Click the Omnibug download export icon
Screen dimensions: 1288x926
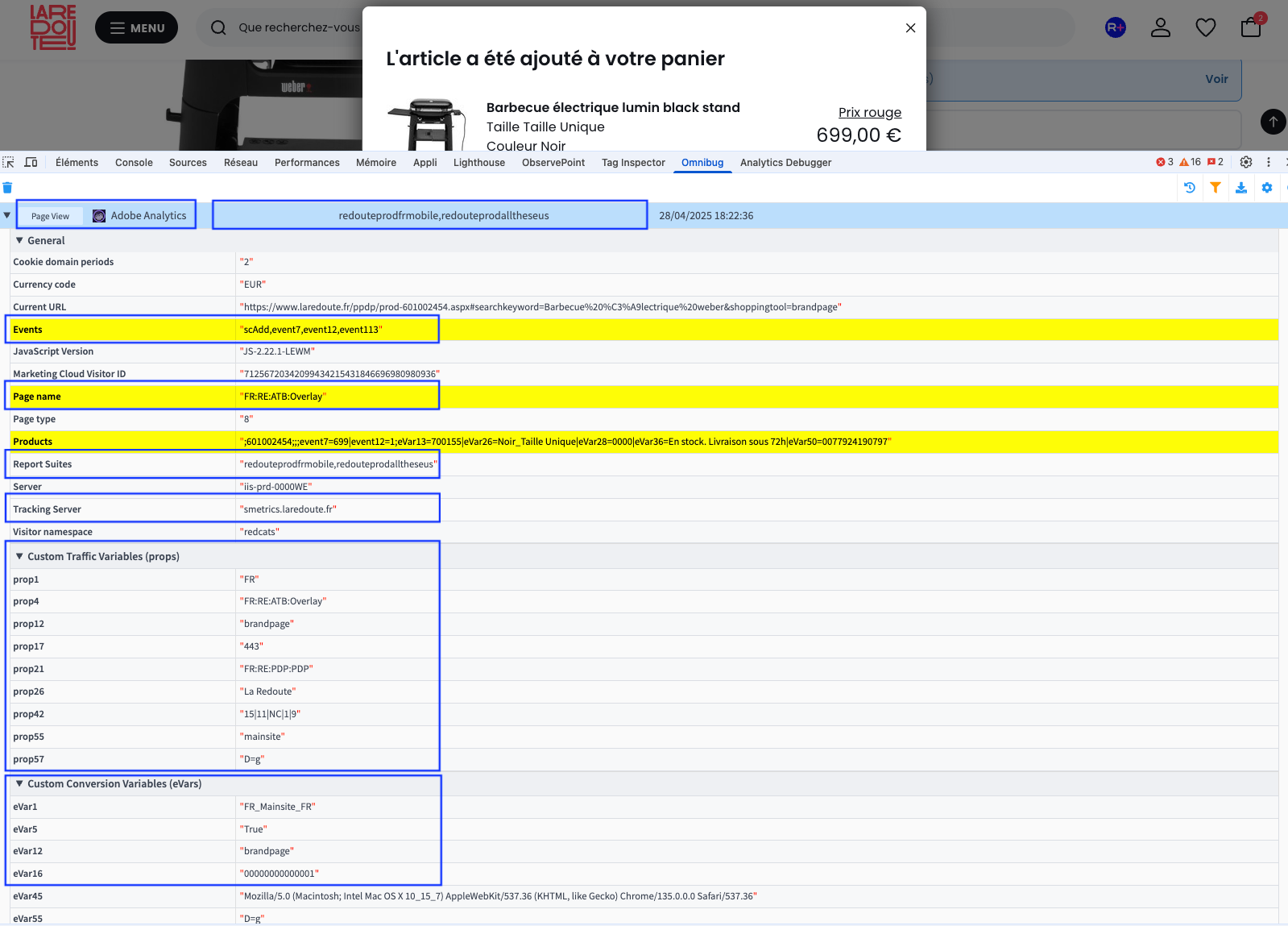coord(1241,188)
